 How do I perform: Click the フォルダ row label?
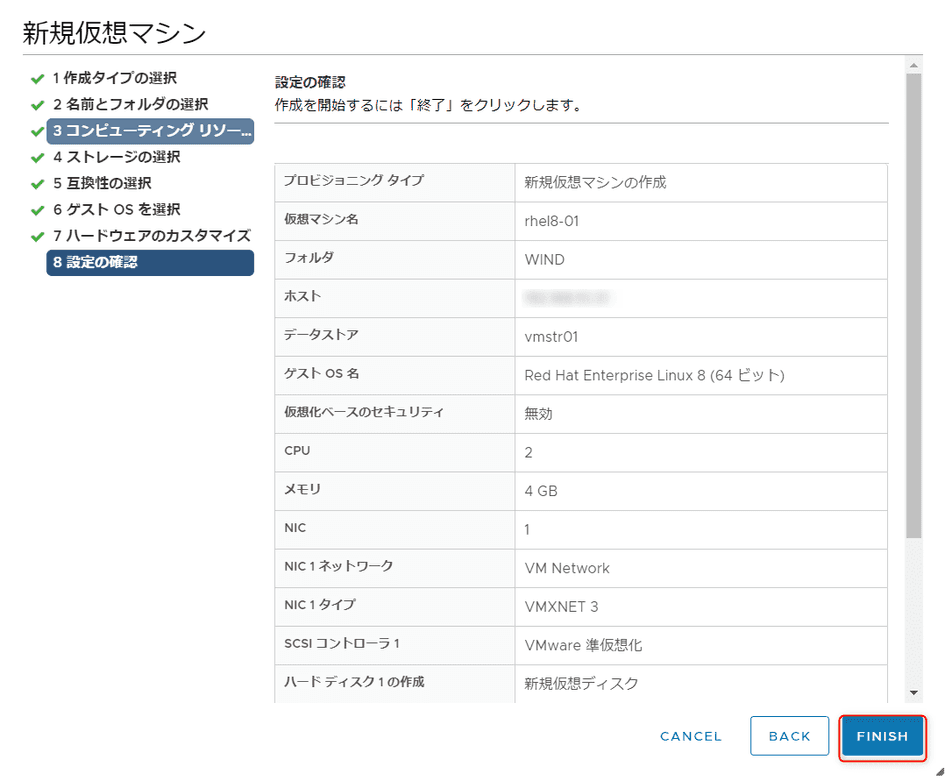[309, 257]
